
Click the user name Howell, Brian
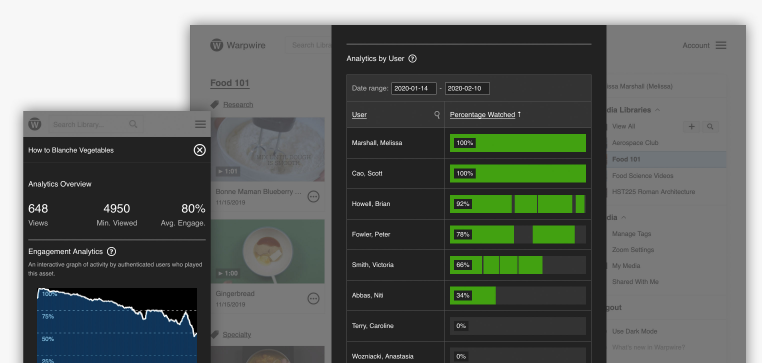371,204
